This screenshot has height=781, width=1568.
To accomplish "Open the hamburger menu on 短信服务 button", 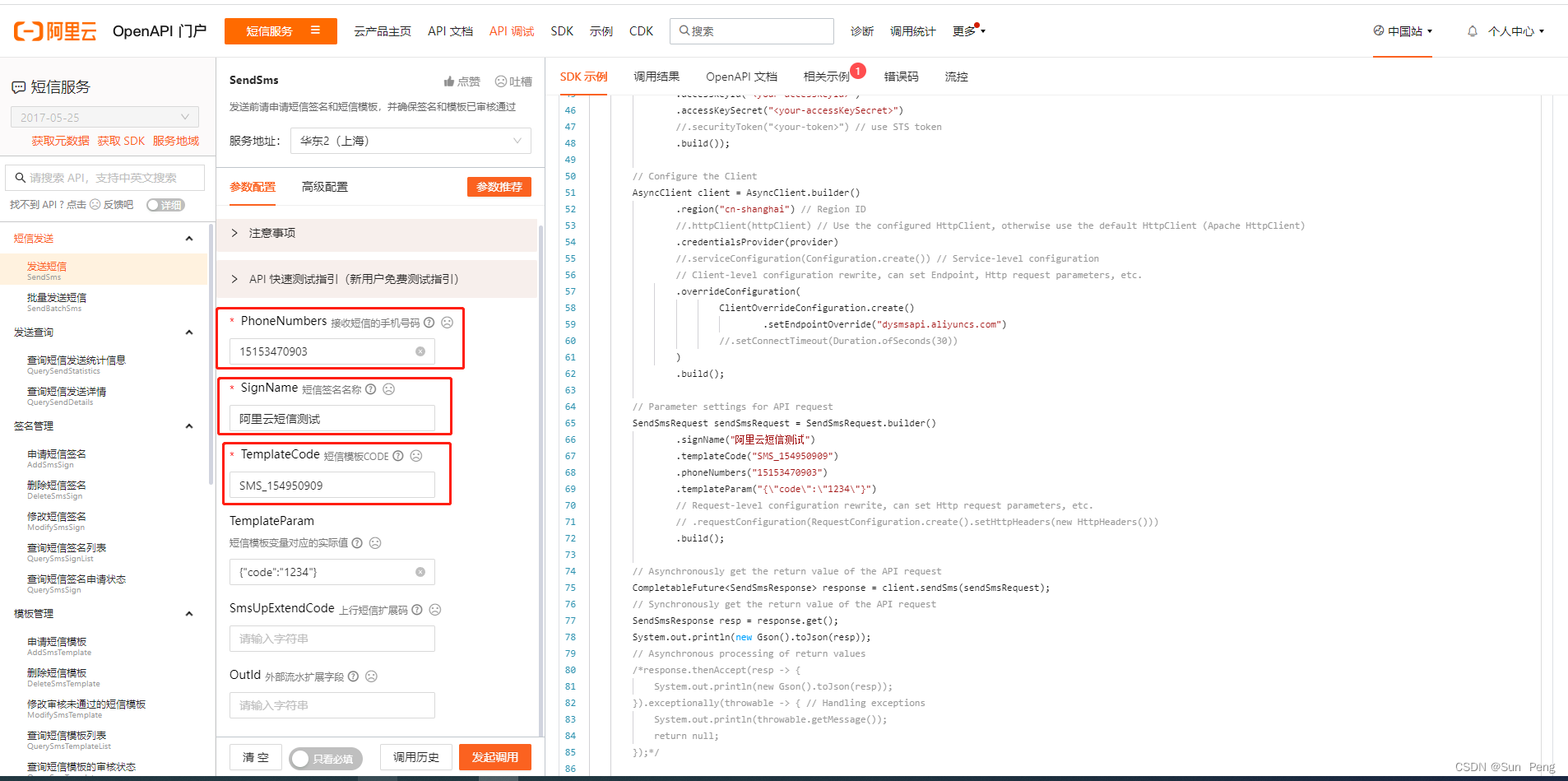I will click(315, 30).
